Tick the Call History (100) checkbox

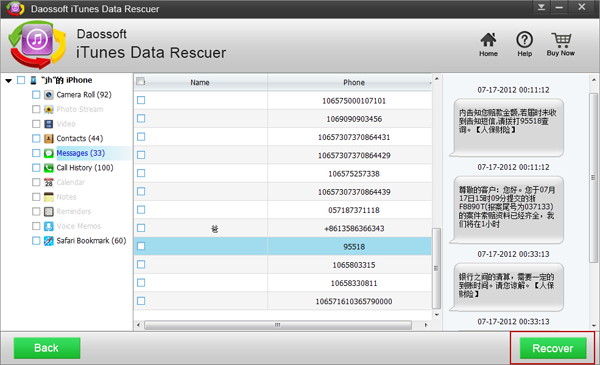(x=36, y=168)
